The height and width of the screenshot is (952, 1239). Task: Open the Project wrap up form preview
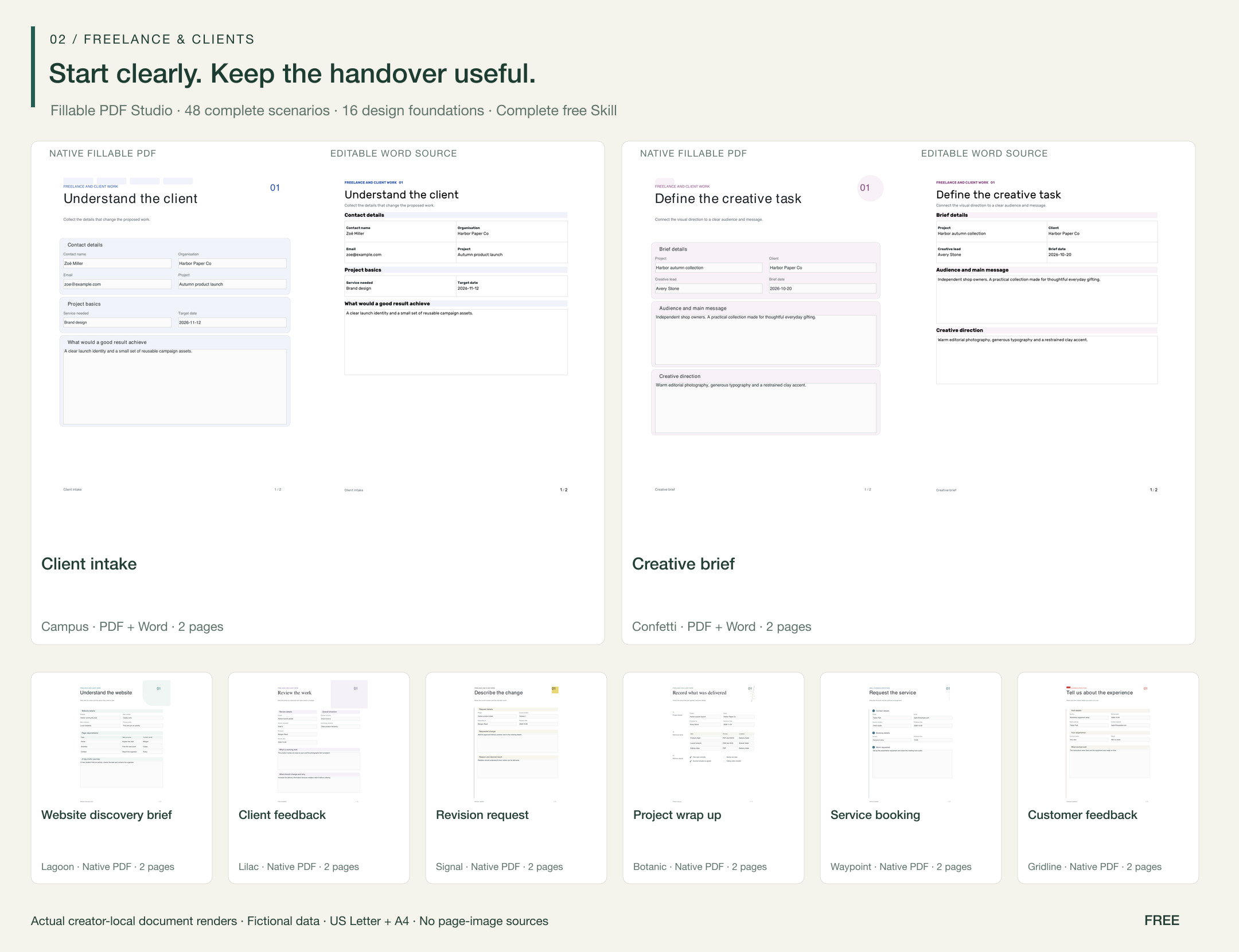point(714,741)
